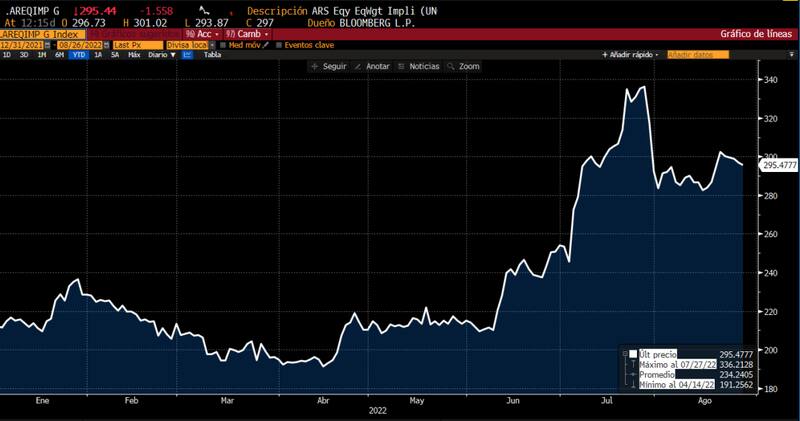Viewport: 800px width, 421px height.
Task: Switch to the YTD range tab
Action: (x=78, y=55)
